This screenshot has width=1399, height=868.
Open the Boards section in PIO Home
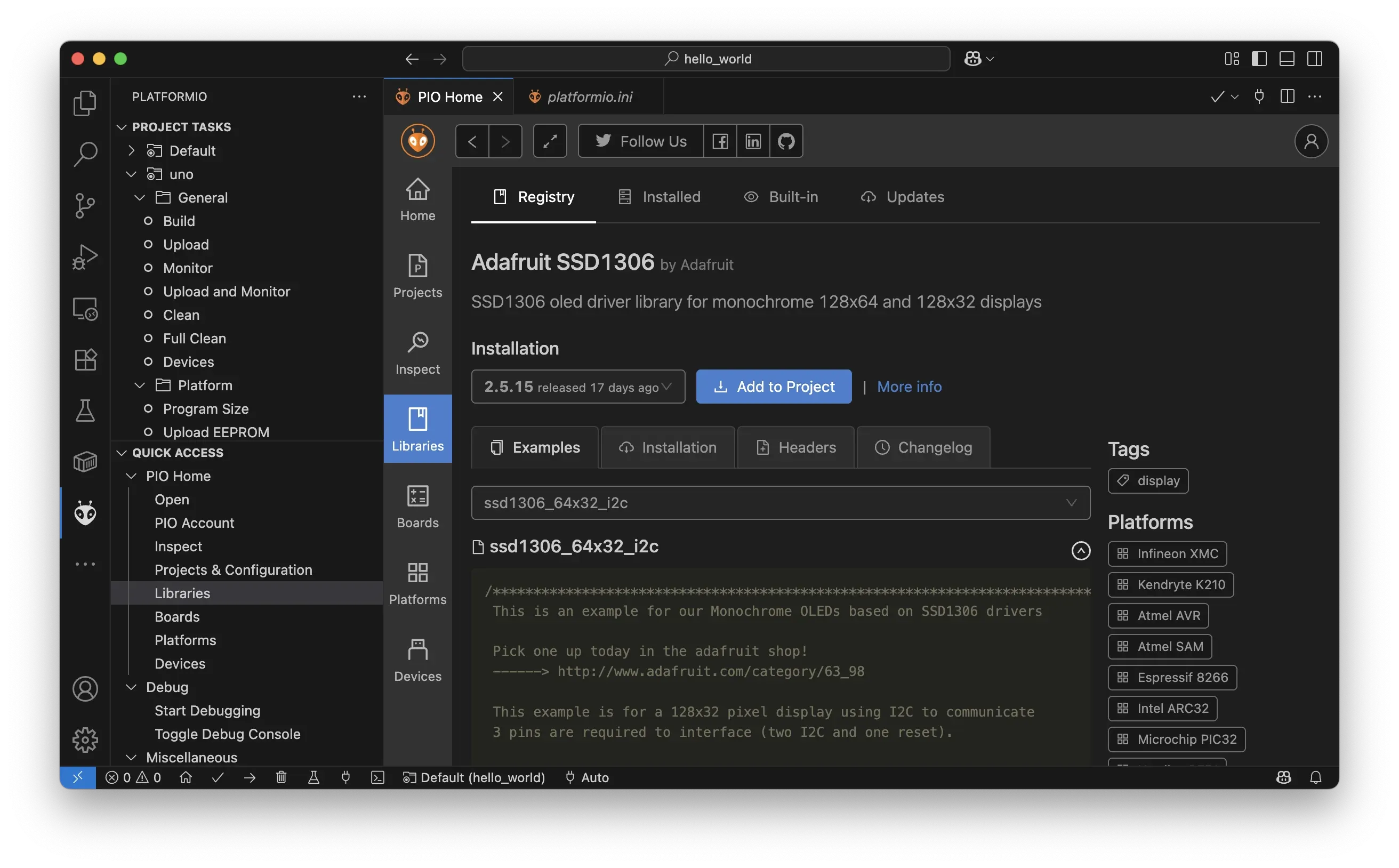pos(417,505)
